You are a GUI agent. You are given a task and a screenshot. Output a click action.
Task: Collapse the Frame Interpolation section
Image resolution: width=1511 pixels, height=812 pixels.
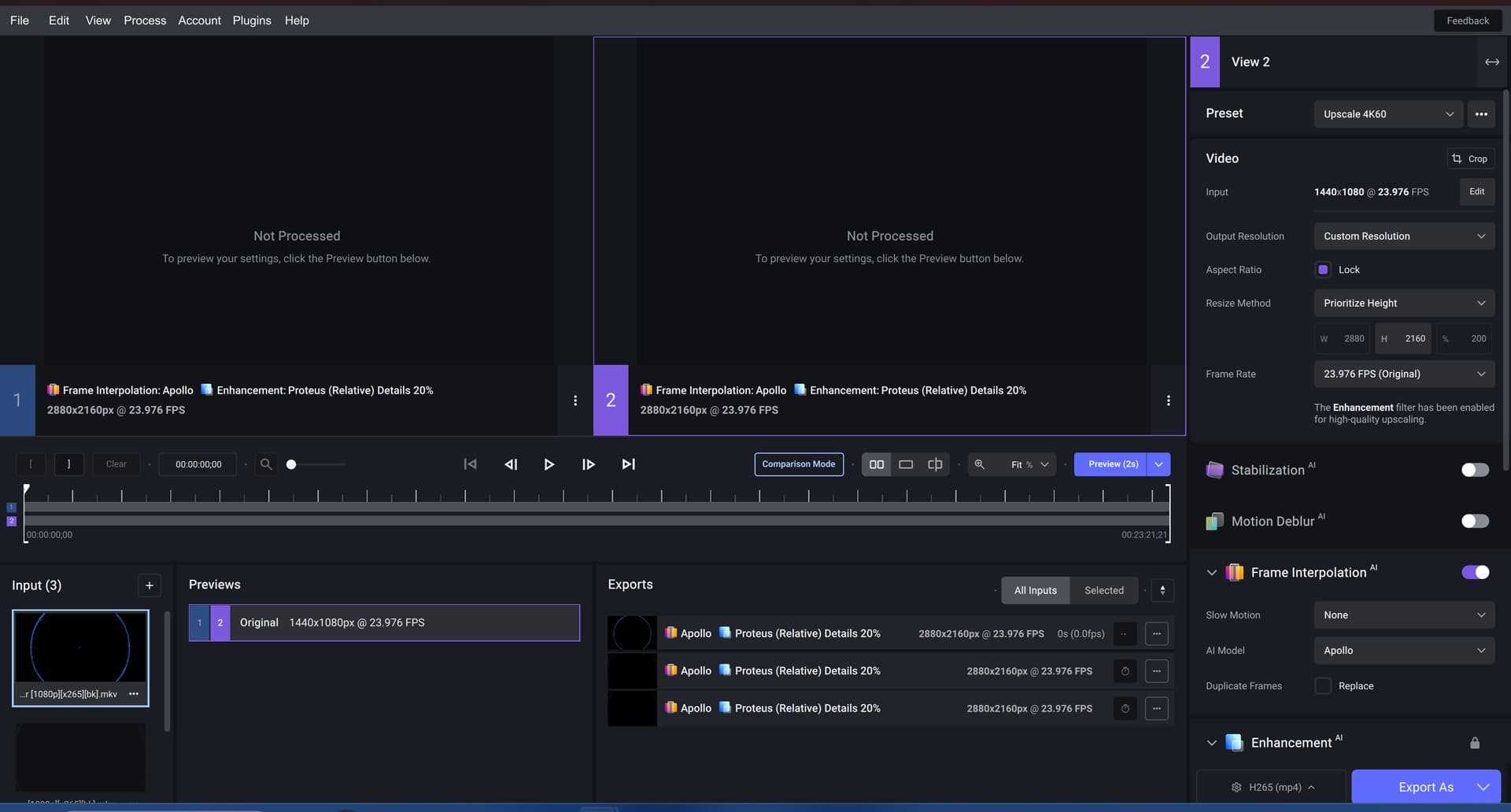pos(1212,572)
